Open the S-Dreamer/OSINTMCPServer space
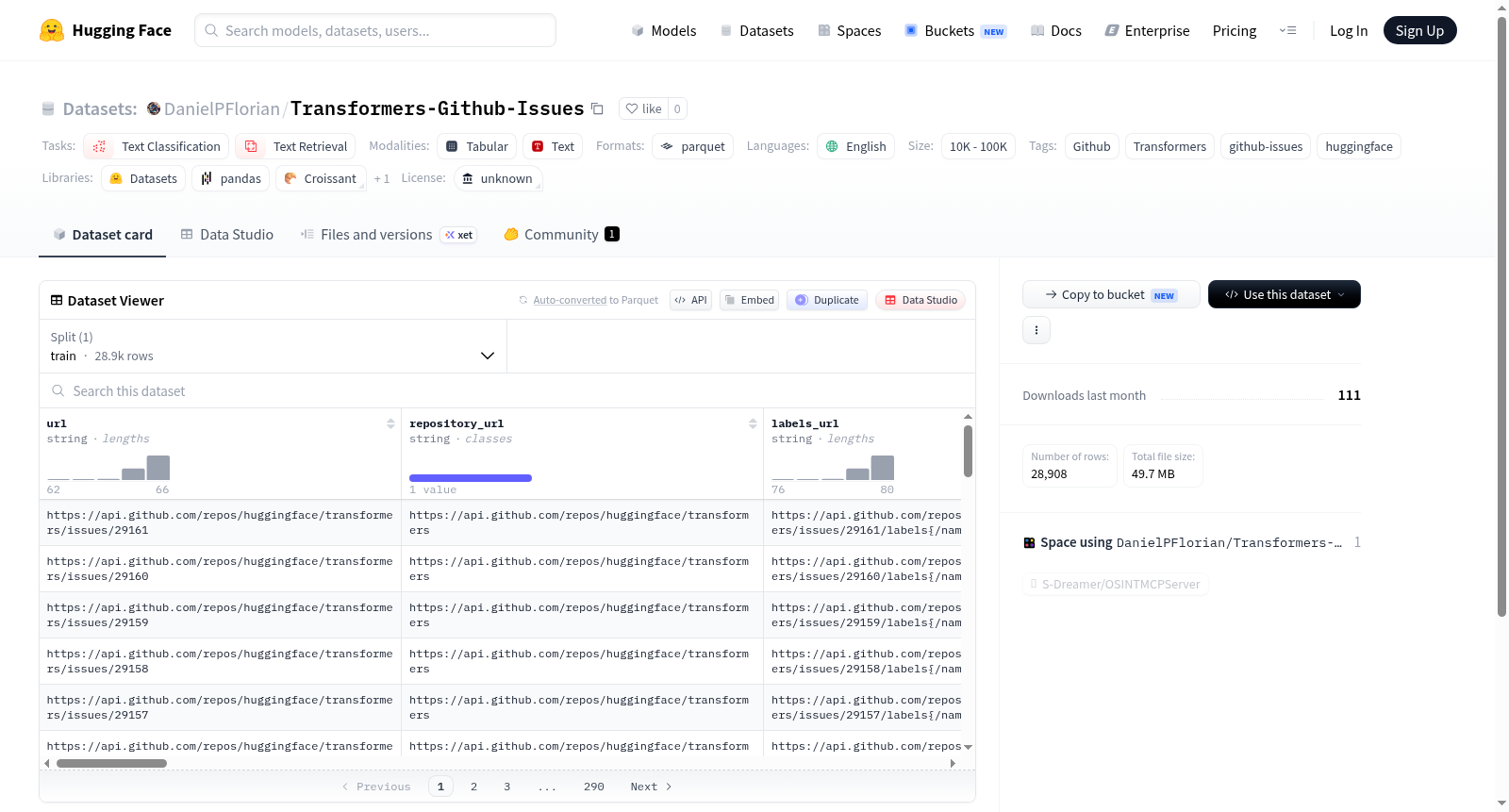The height and width of the screenshot is (812, 1509). (x=1116, y=584)
